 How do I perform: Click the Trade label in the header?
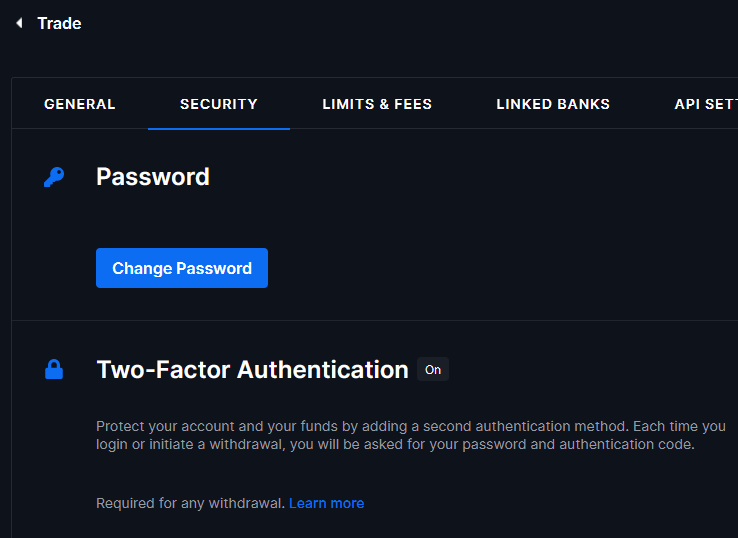(59, 23)
